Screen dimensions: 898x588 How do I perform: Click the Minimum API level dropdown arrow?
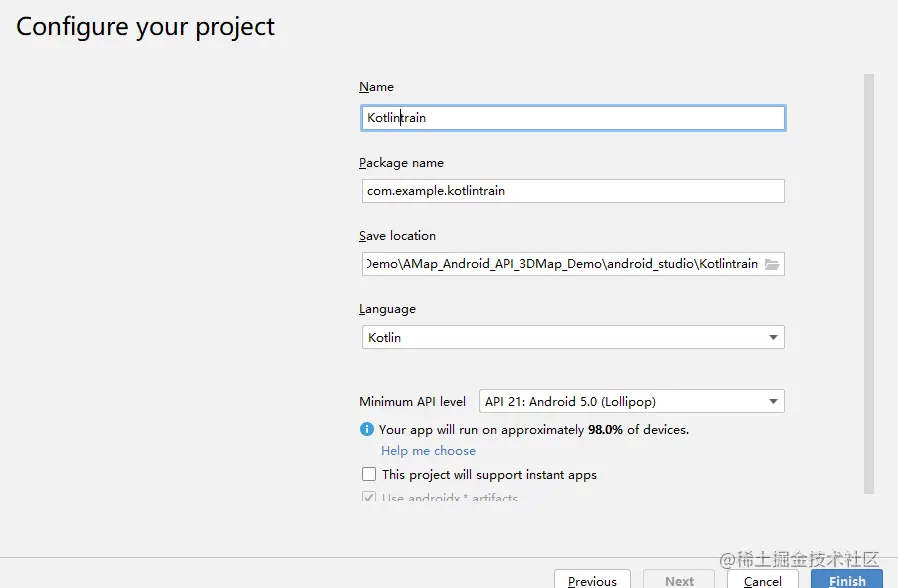tap(773, 402)
